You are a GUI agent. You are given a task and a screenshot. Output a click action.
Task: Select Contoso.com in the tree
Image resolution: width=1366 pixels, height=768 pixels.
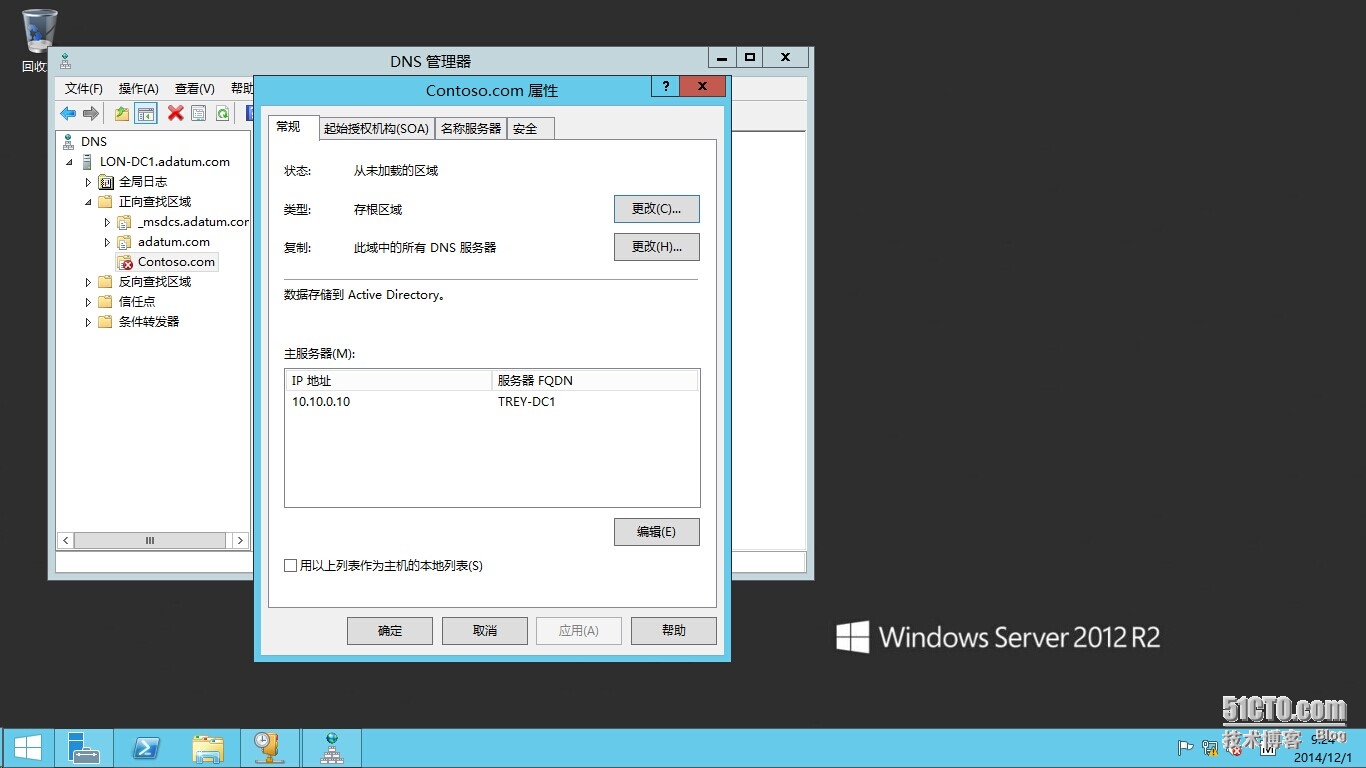pyautogui.click(x=176, y=262)
